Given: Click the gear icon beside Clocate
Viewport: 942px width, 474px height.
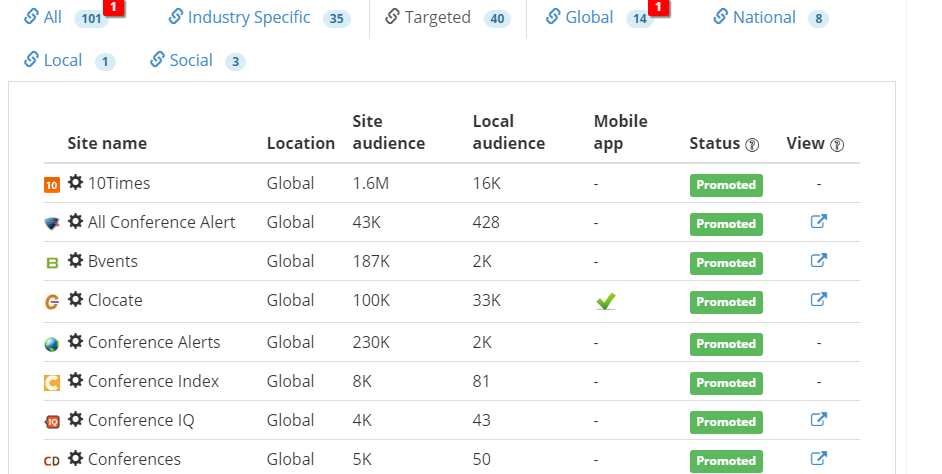Looking at the screenshot, I should point(75,299).
